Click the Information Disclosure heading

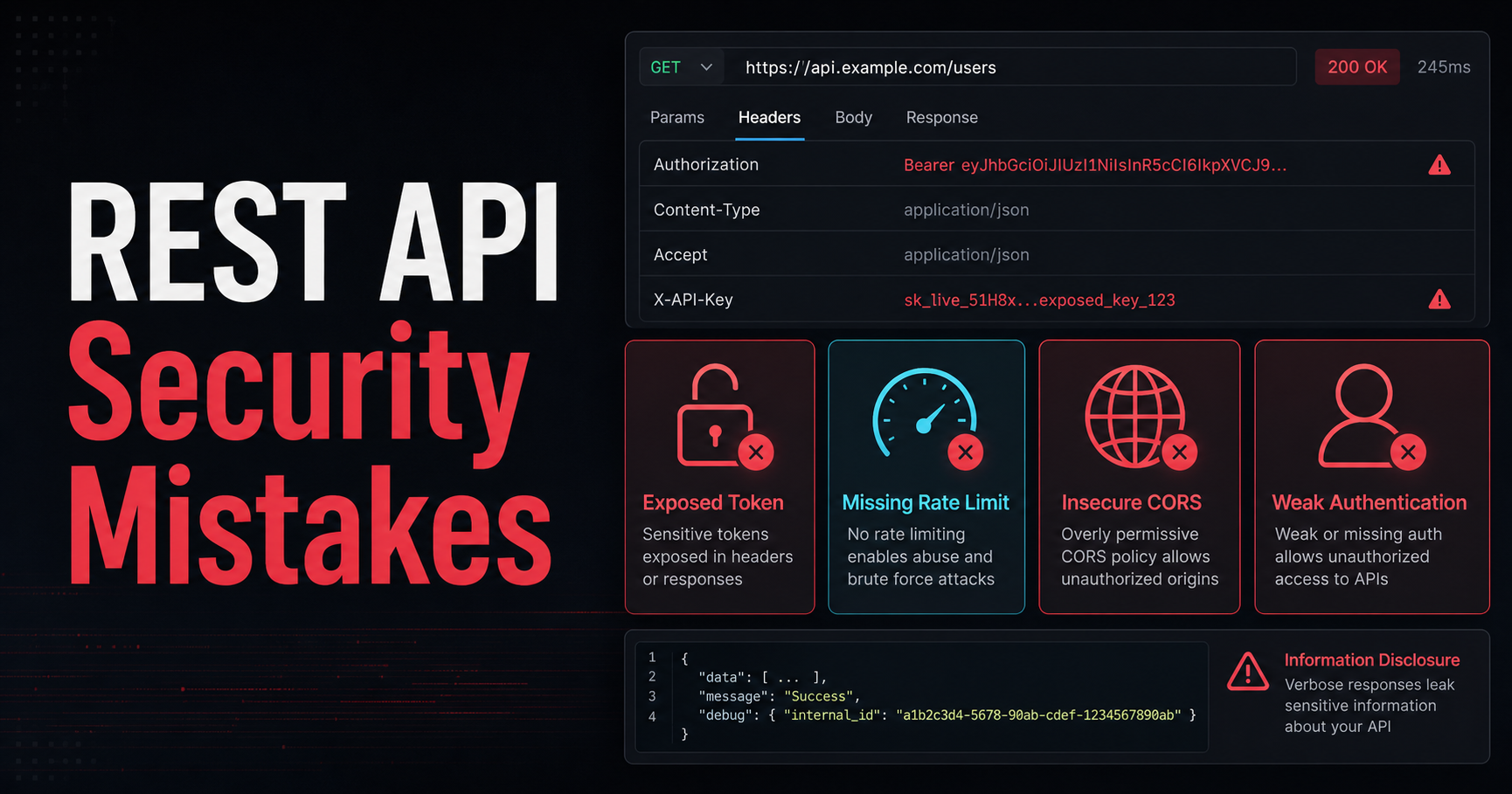(1372, 660)
